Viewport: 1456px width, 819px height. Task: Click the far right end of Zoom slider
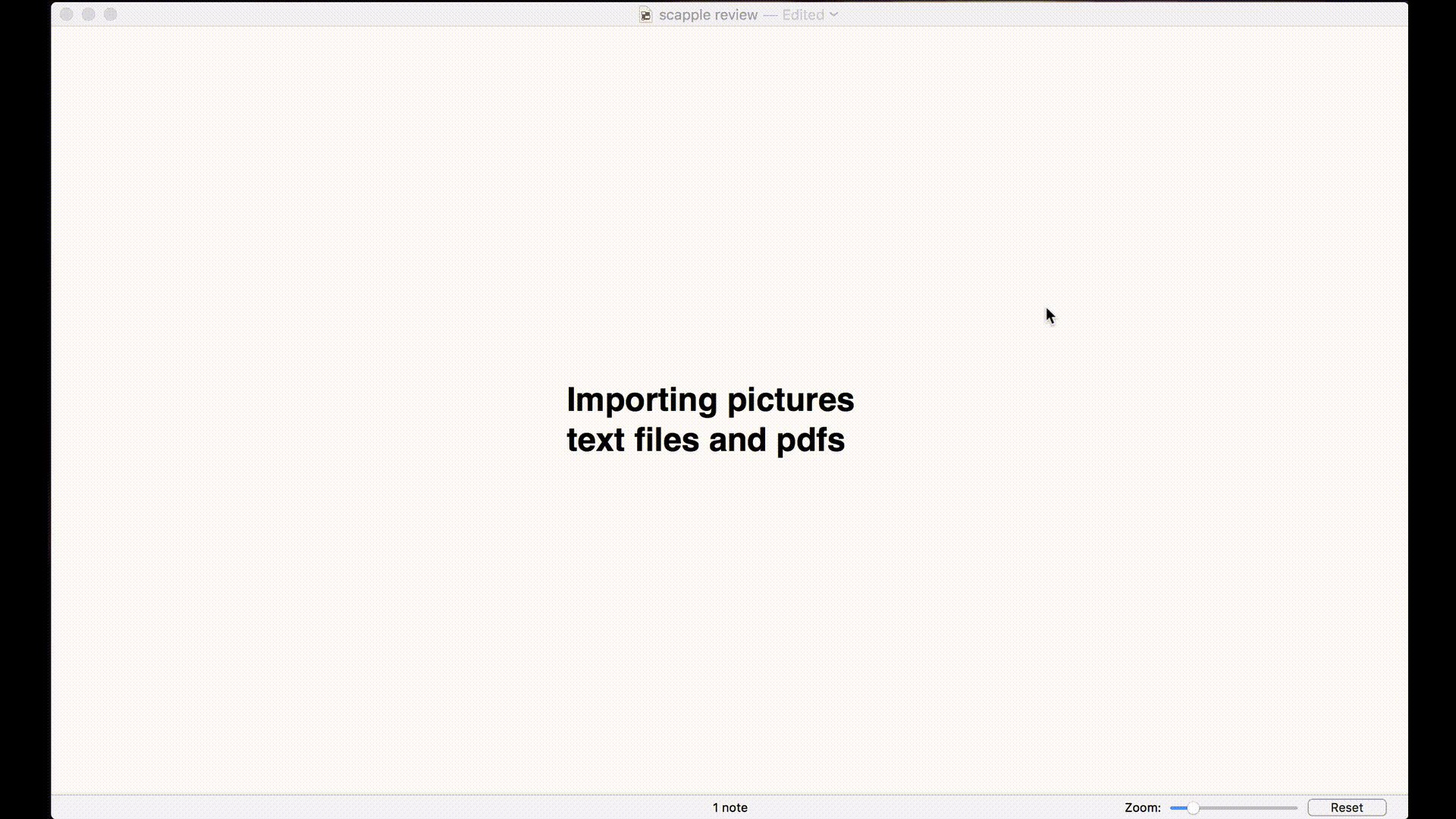(1295, 808)
